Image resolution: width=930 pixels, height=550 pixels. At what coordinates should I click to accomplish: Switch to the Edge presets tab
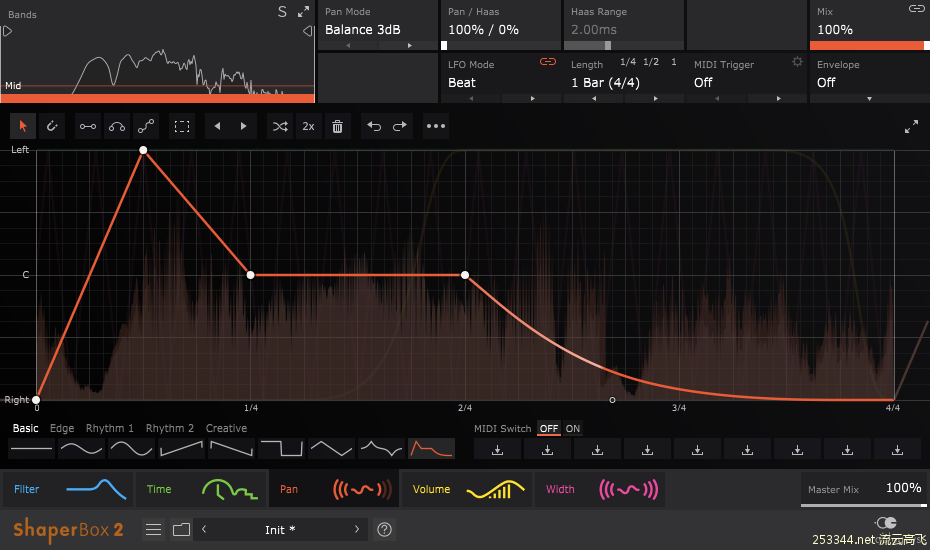point(62,428)
